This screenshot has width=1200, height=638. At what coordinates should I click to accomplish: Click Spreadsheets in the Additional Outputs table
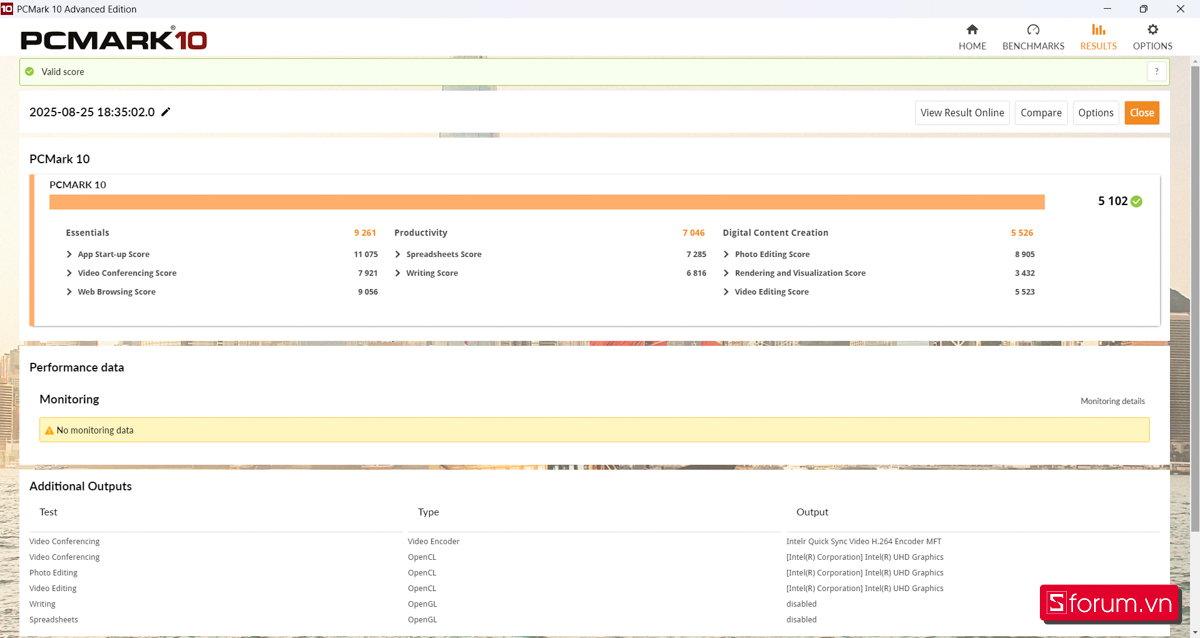click(x=53, y=620)
